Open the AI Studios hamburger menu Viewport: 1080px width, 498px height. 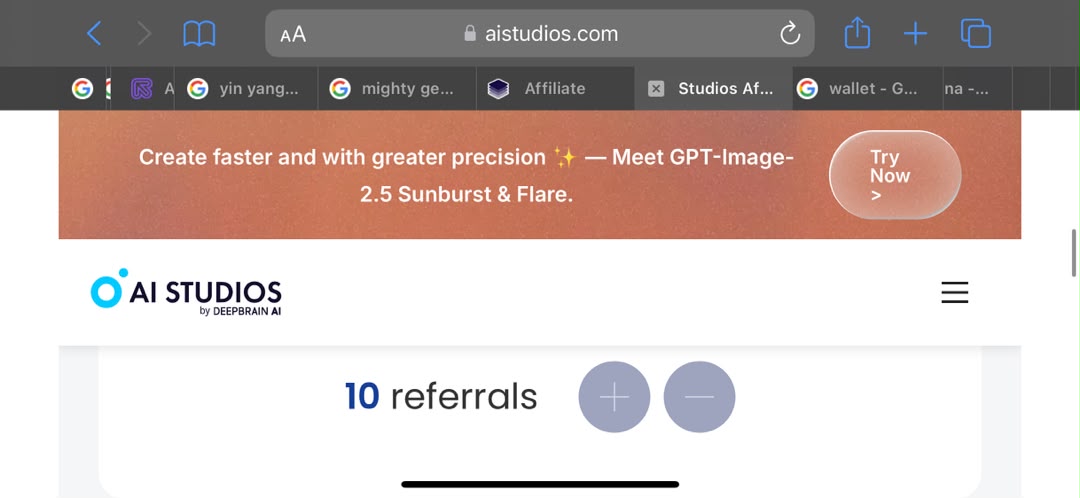point(955,293)
